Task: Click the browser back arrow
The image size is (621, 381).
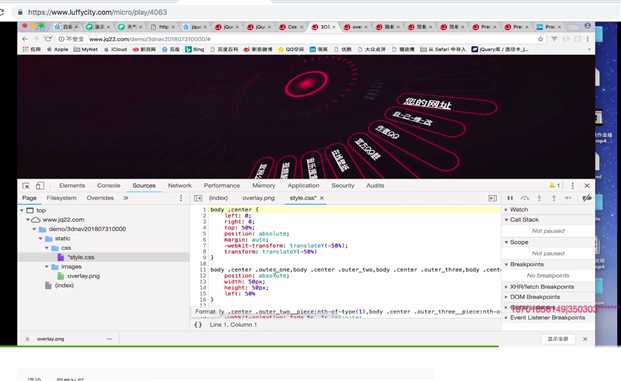Action: [x=25, y=39]
